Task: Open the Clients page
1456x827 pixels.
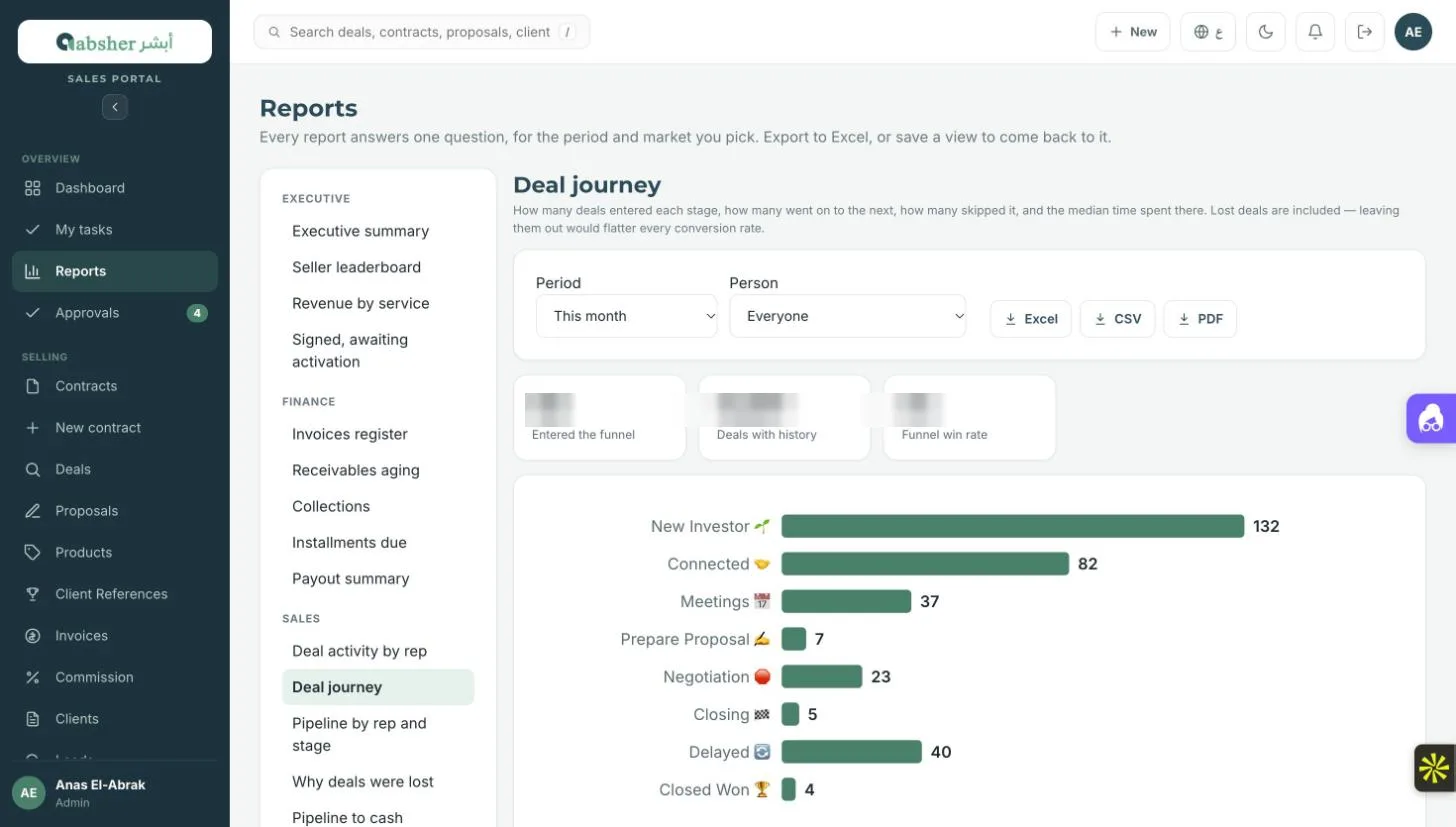Action: (x=115, y=719)
